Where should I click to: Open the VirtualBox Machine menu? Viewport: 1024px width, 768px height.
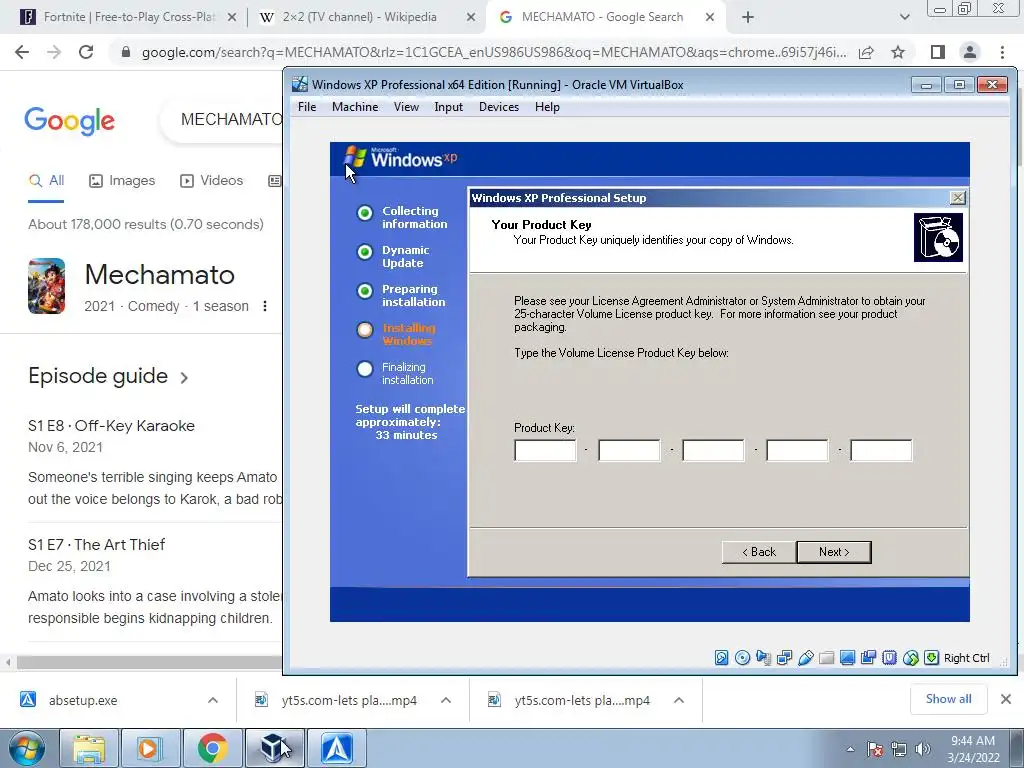[x=355, y=107]
